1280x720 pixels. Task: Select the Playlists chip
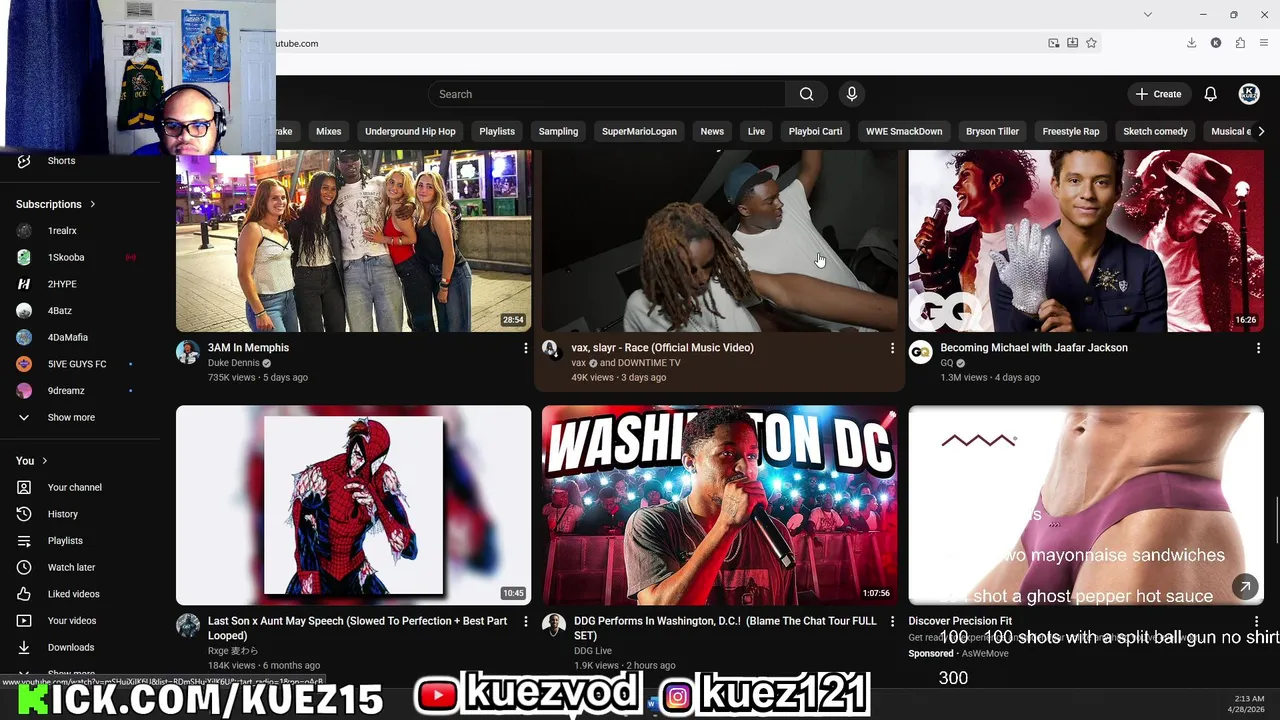tap(497, 131)
